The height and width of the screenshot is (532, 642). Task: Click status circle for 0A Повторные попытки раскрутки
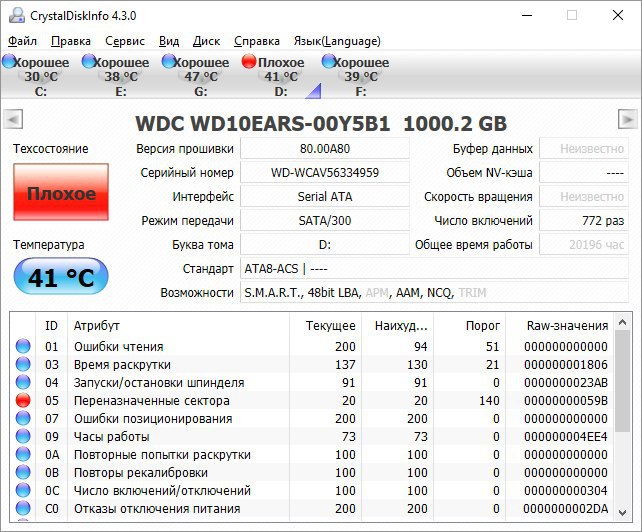click(x=23, y=454)
